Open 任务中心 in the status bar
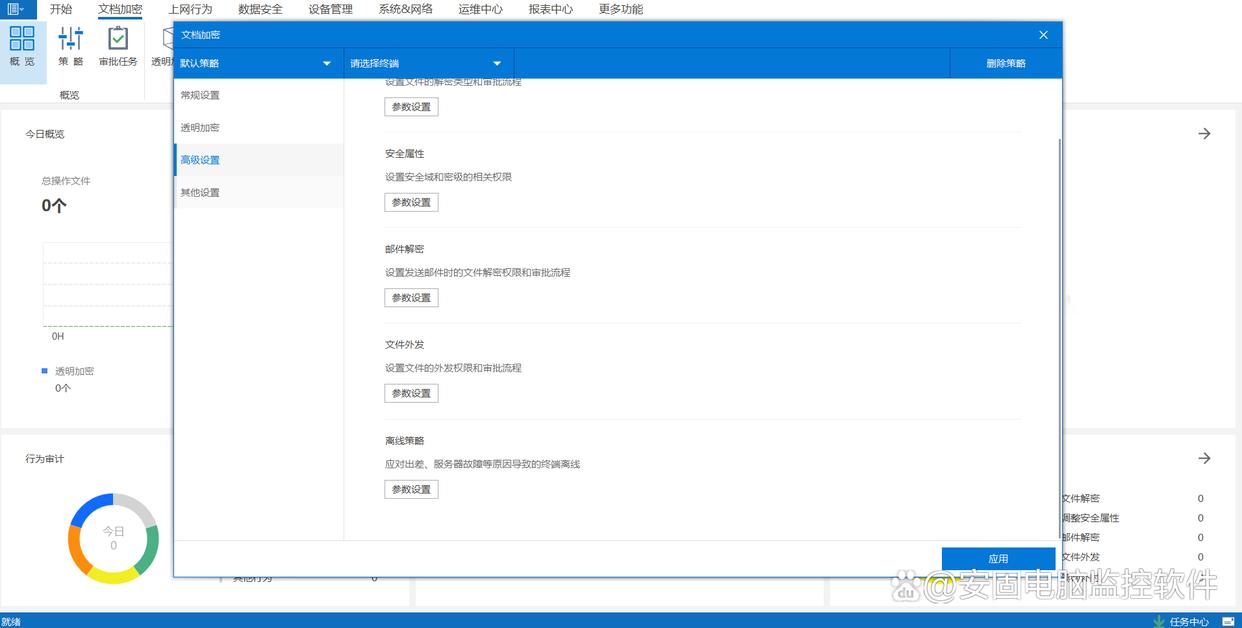1242x628 pixels. point(1181,621)
